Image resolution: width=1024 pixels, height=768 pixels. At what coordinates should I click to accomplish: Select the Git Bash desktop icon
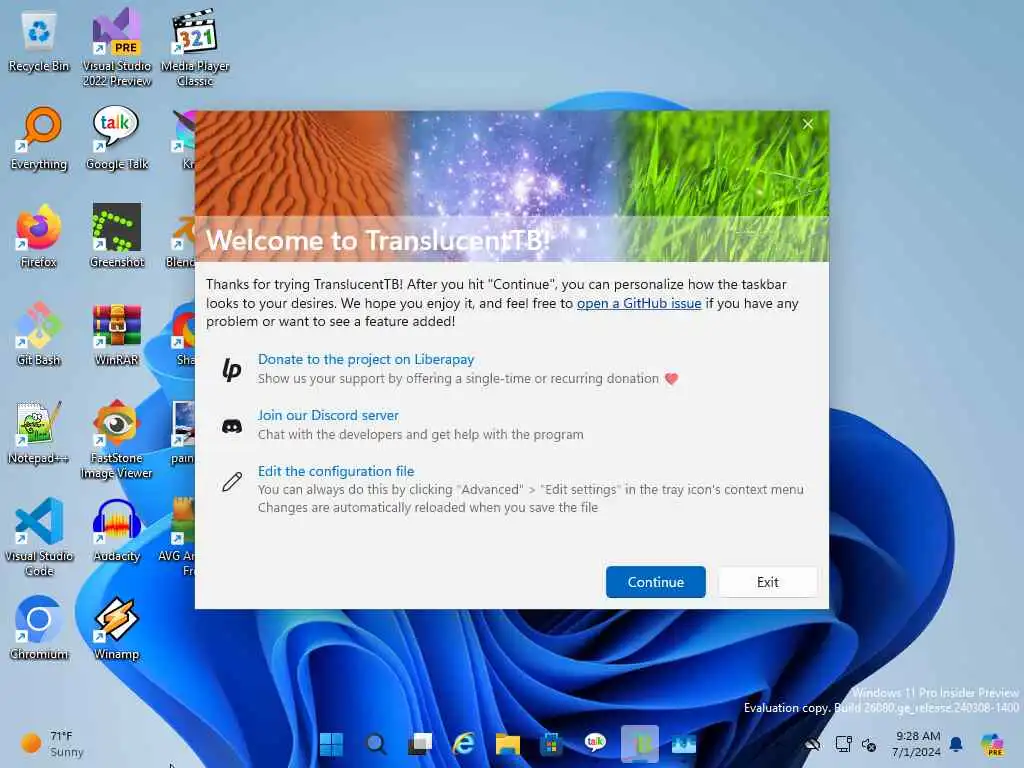click(x=39, y=334)
